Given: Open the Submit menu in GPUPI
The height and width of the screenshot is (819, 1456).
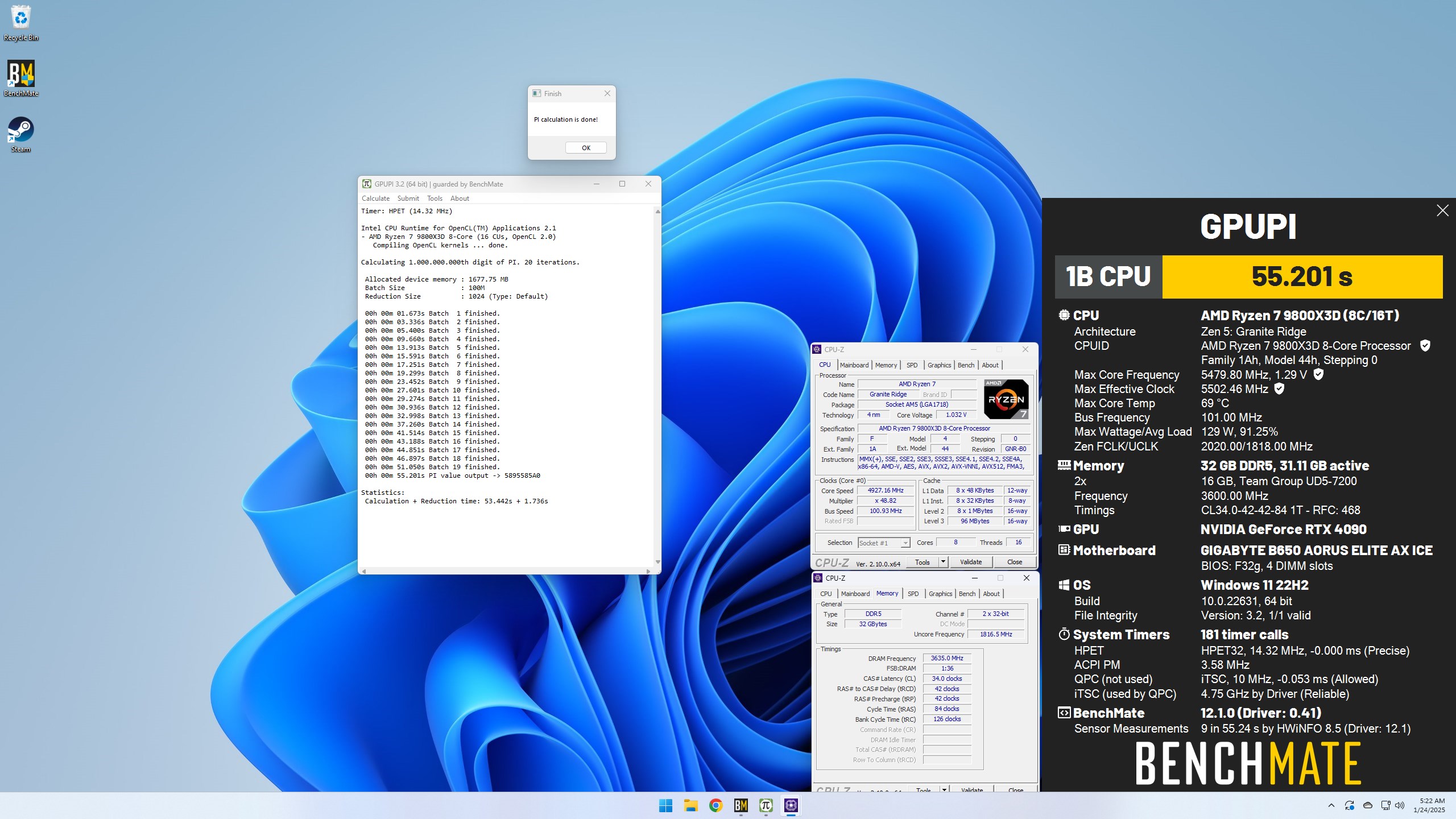Looking at the screenshot, I should click(x=408, y=198).
